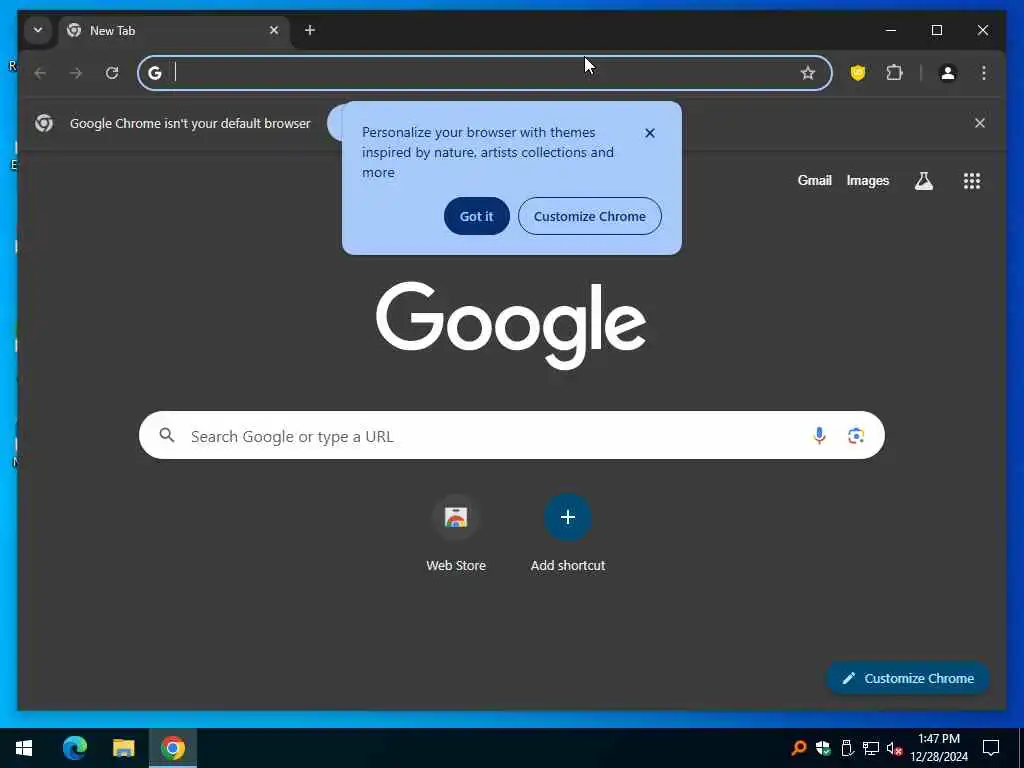
Task: Click the browser back arrow
Action: click(40, 73)
